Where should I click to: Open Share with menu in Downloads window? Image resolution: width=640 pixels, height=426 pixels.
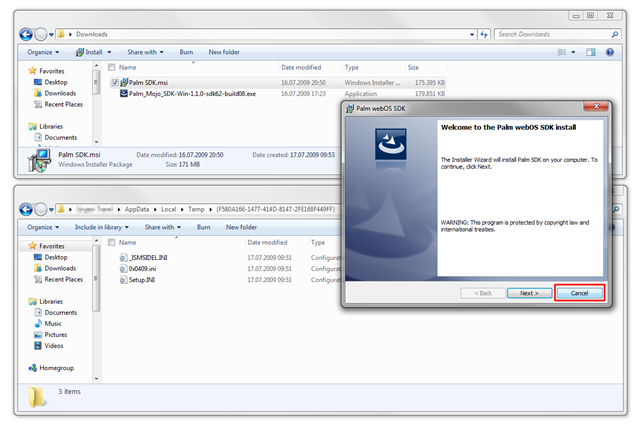(145, 52)
